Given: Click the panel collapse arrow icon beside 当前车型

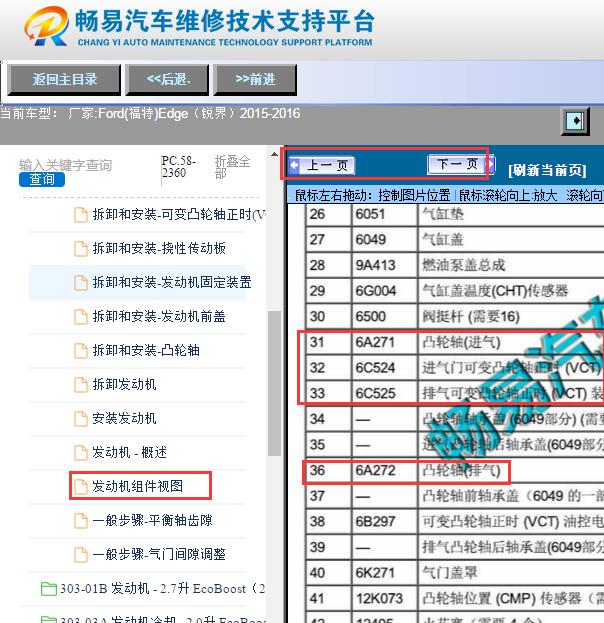Looking at the screenshot, I should (575, 120).
